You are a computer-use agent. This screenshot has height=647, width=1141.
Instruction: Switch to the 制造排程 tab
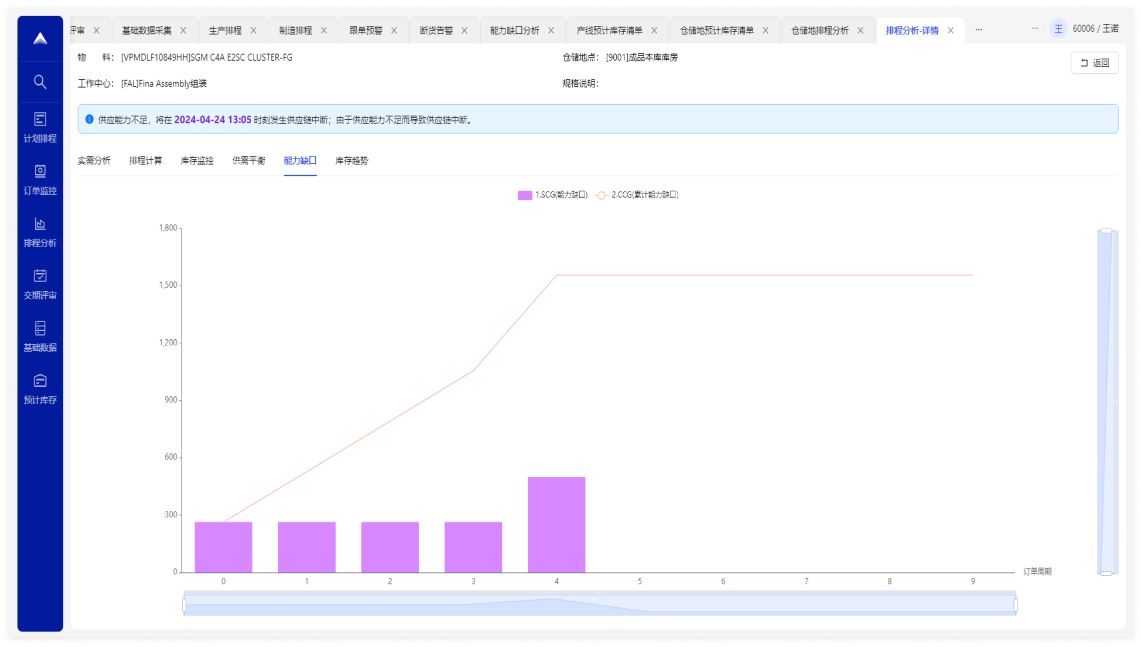pos(295,31)
